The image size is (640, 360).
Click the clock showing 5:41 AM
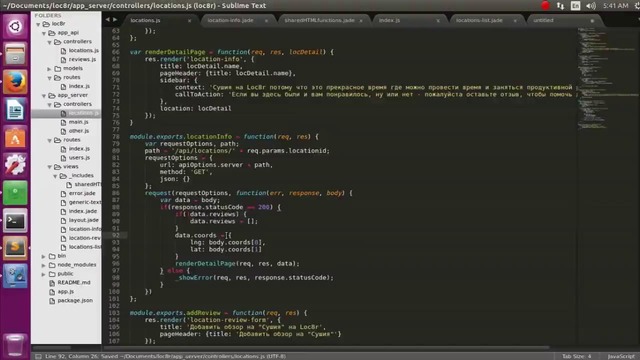point(616,6)
